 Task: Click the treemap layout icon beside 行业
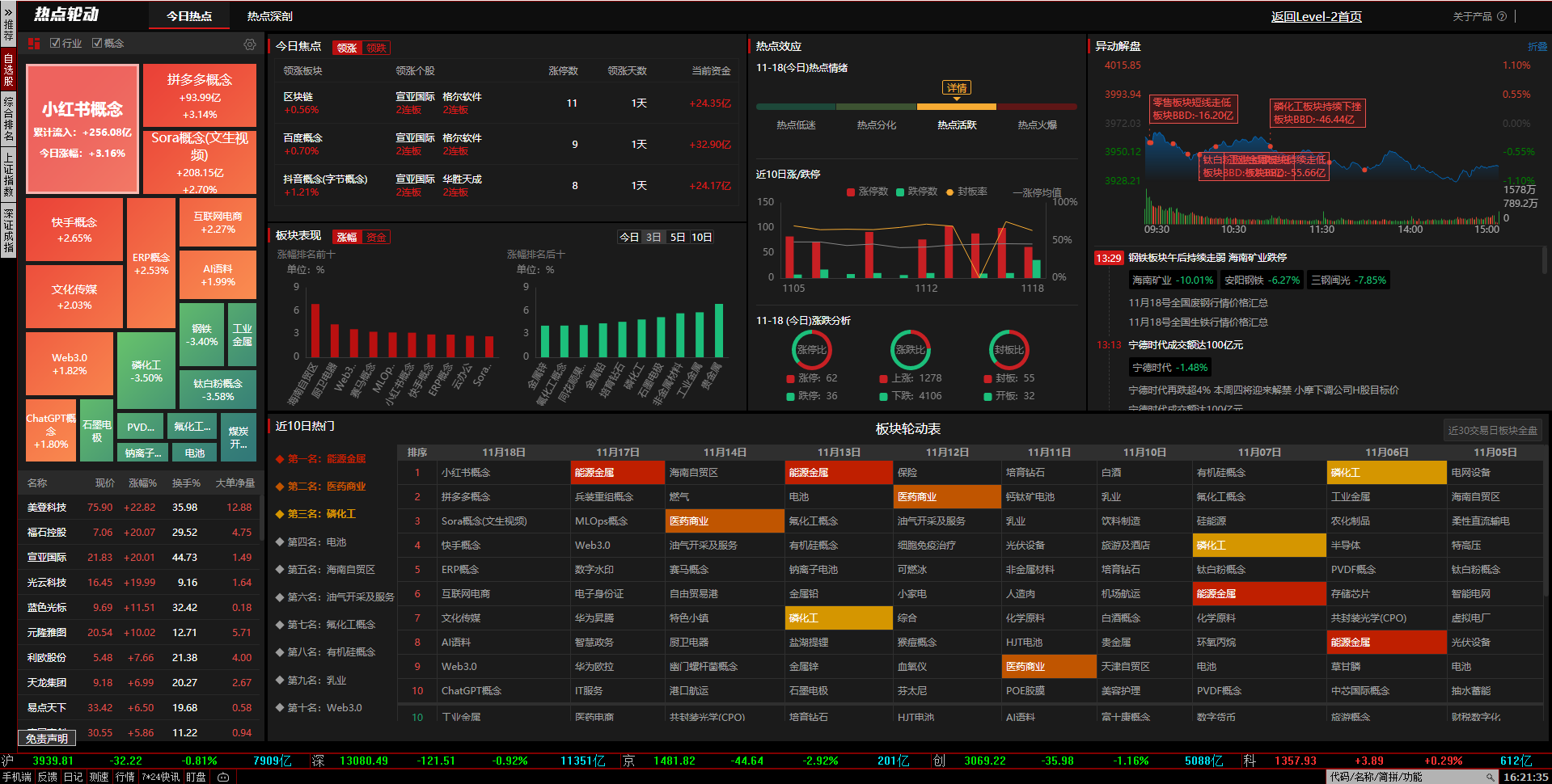tap(34, 44)
